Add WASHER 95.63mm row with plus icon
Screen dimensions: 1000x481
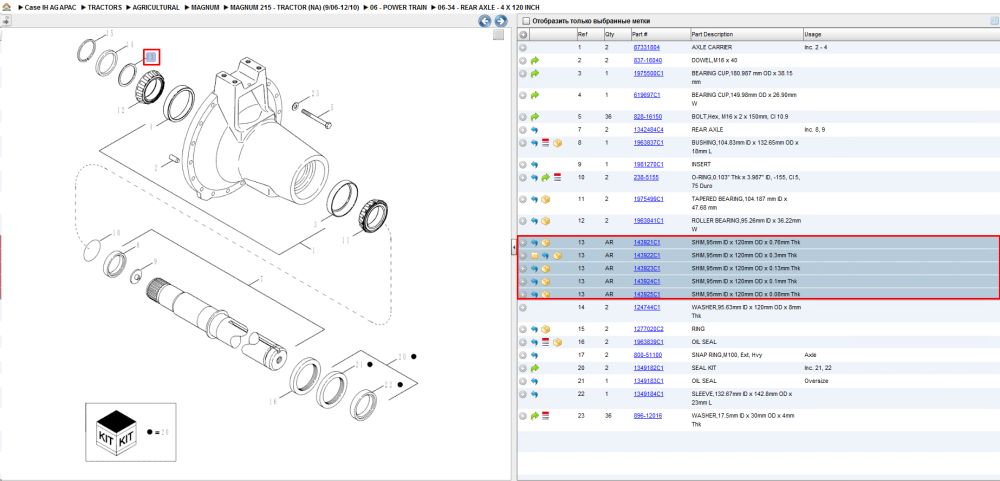coord(523,307)
